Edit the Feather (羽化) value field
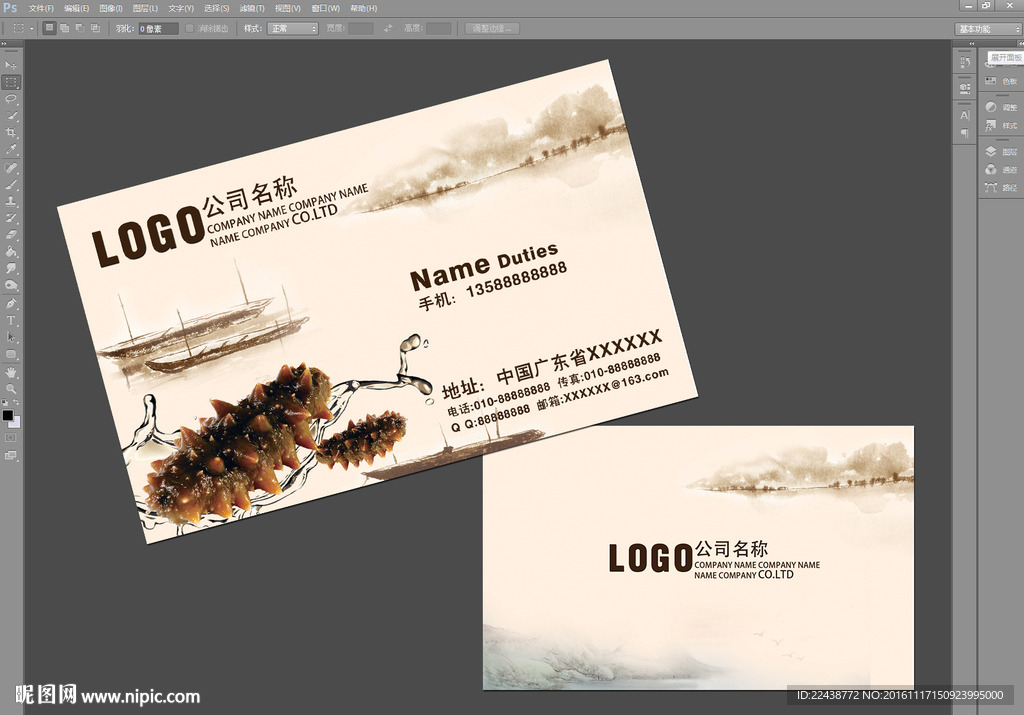Viewport: 1024px width, 715px height. pos(158,29)
